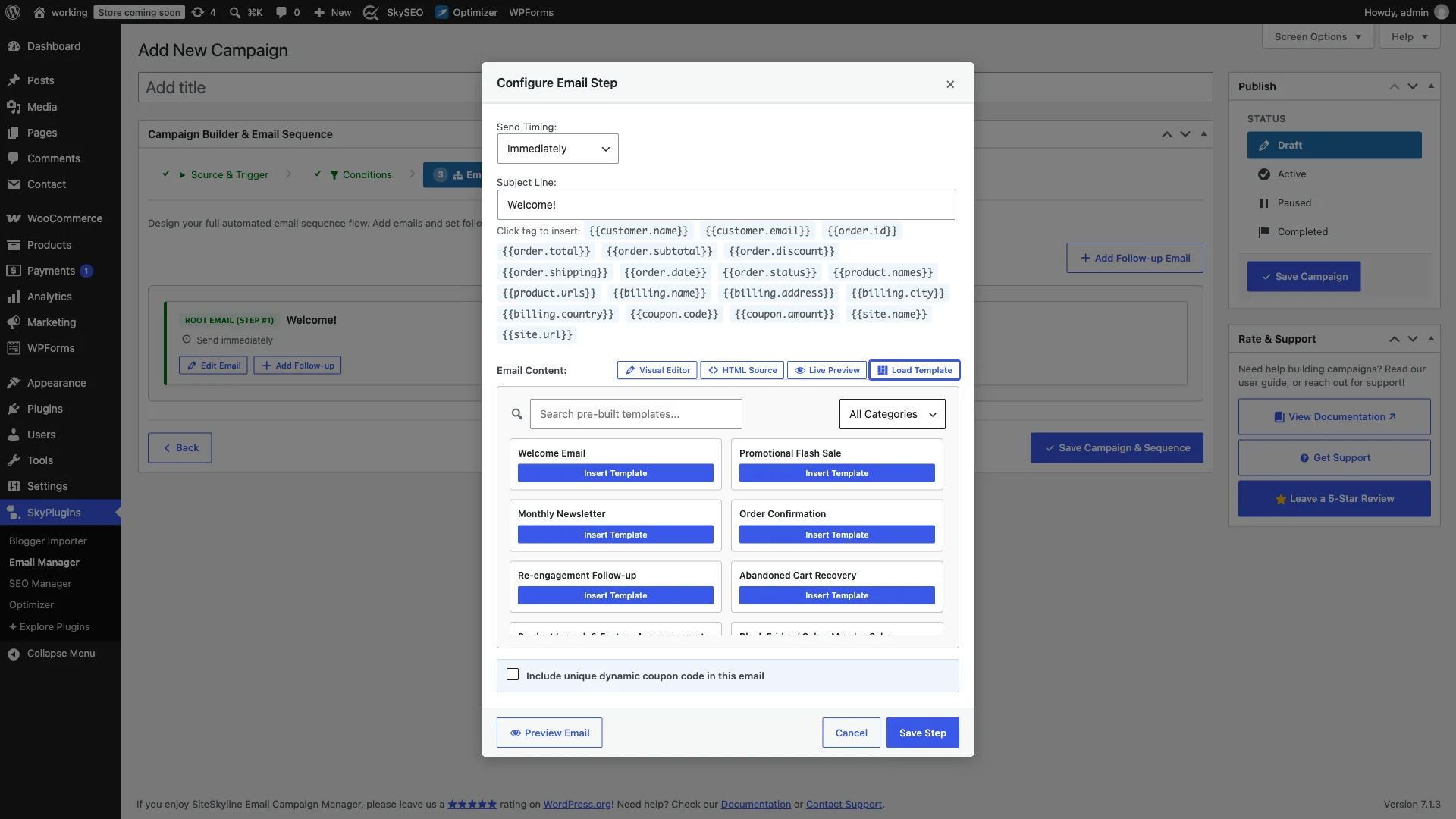Open the Dashboard sidebar icon

[x=14, y=46]
